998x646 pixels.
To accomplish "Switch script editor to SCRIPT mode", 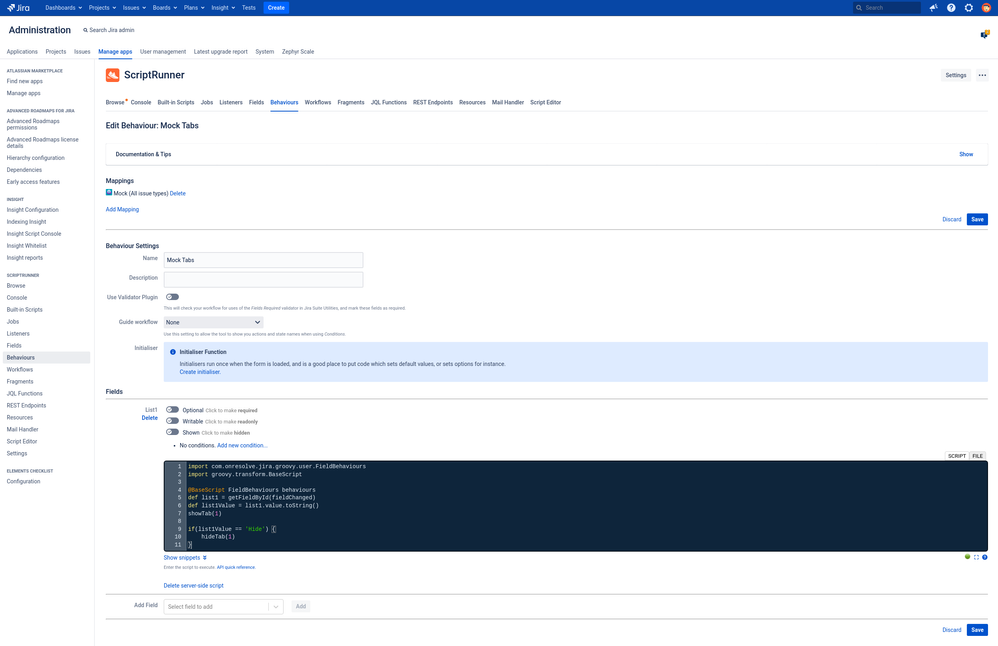I will click(957, 456).
